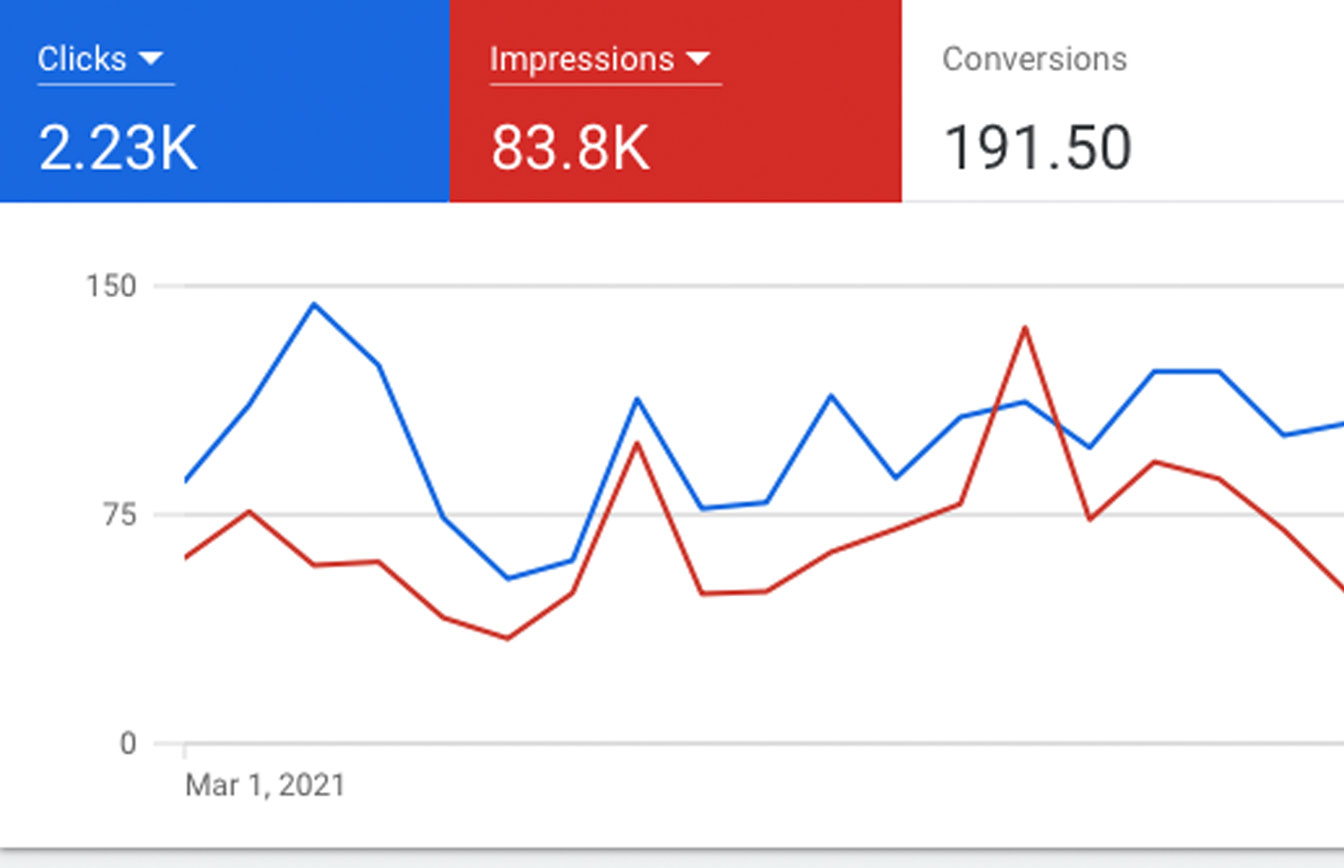This screenshot has width=1344, height=868.
Task: Expand the Impressions metric dropdown arrow
Action: pos(698,59)
